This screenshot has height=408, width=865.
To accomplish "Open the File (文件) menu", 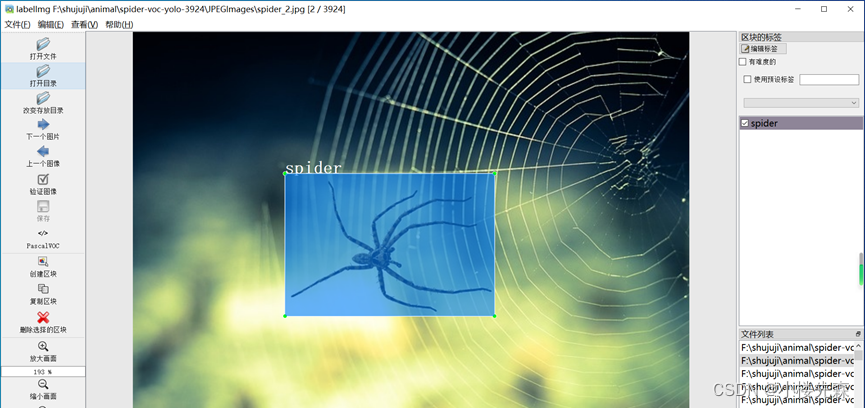I will click(17, 25).
